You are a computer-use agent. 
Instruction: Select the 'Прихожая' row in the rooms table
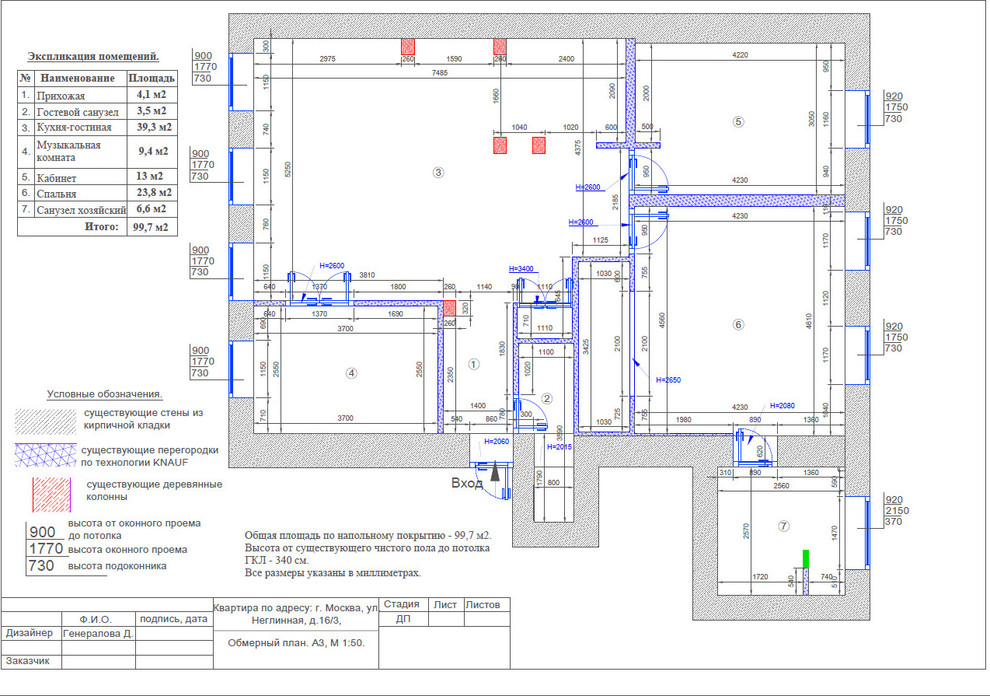pyautogui.click(x=98, y=96)
